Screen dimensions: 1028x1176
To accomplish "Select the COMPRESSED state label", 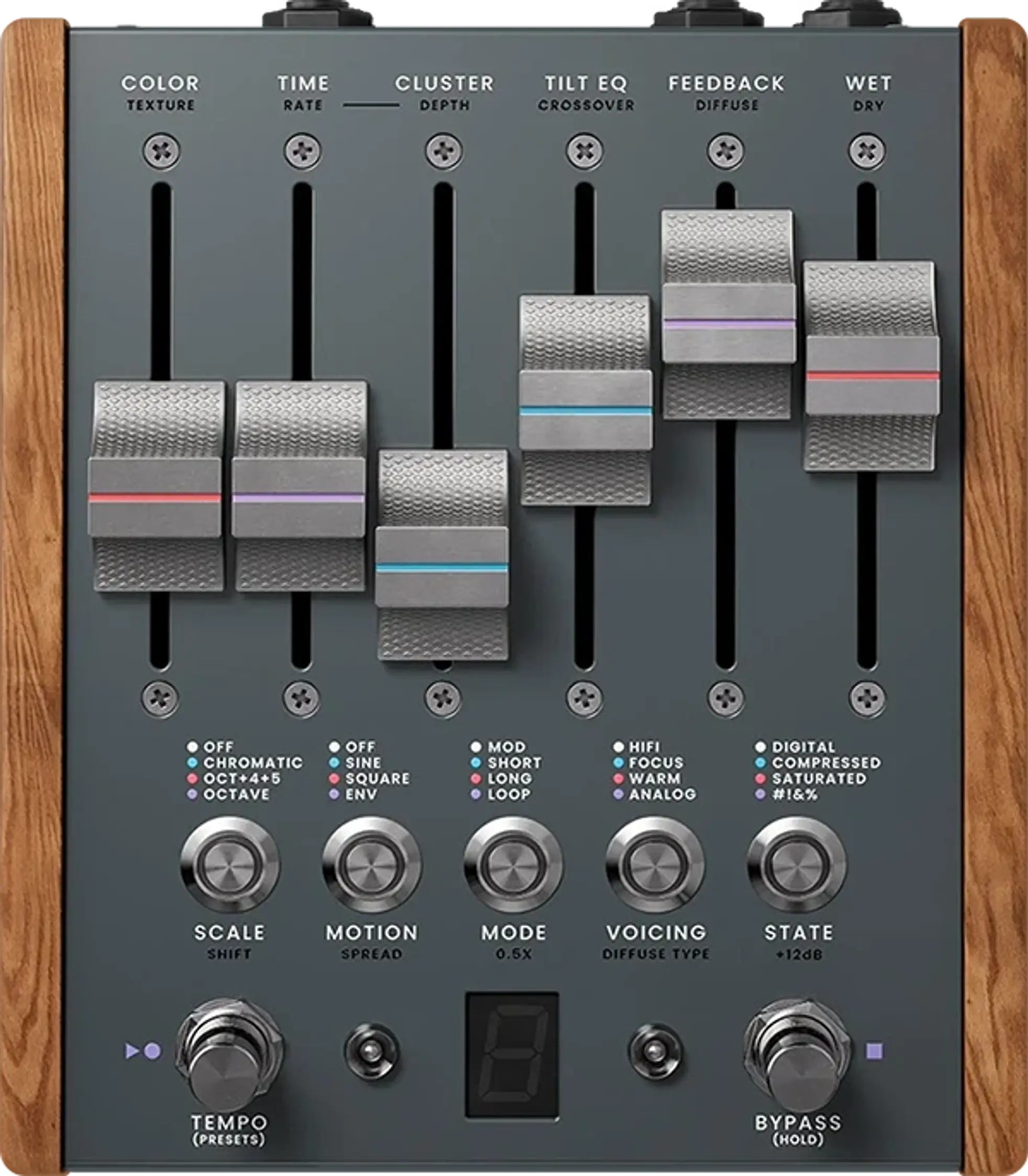I will (x=826, y=763).
